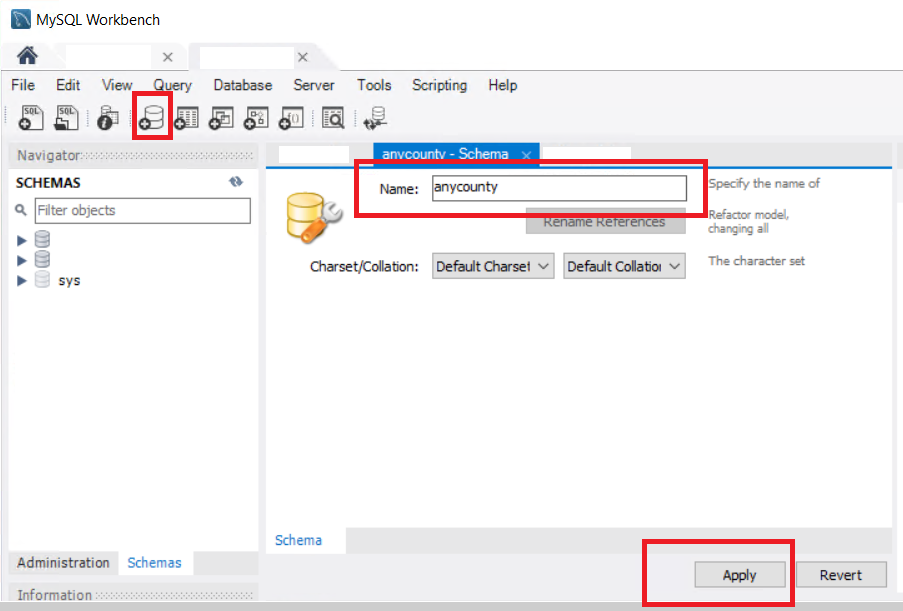Switch to the Schemas navigator tab
The height and width of the screenshot is (611, 903).
[x=154, y=563]
